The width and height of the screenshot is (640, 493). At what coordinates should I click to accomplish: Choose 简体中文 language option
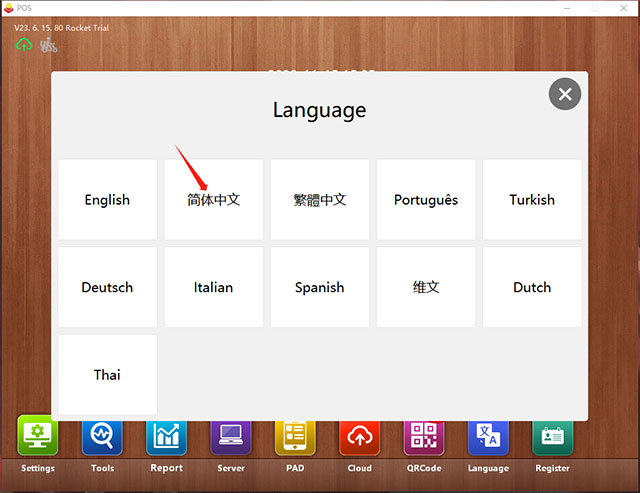[213, 200]
